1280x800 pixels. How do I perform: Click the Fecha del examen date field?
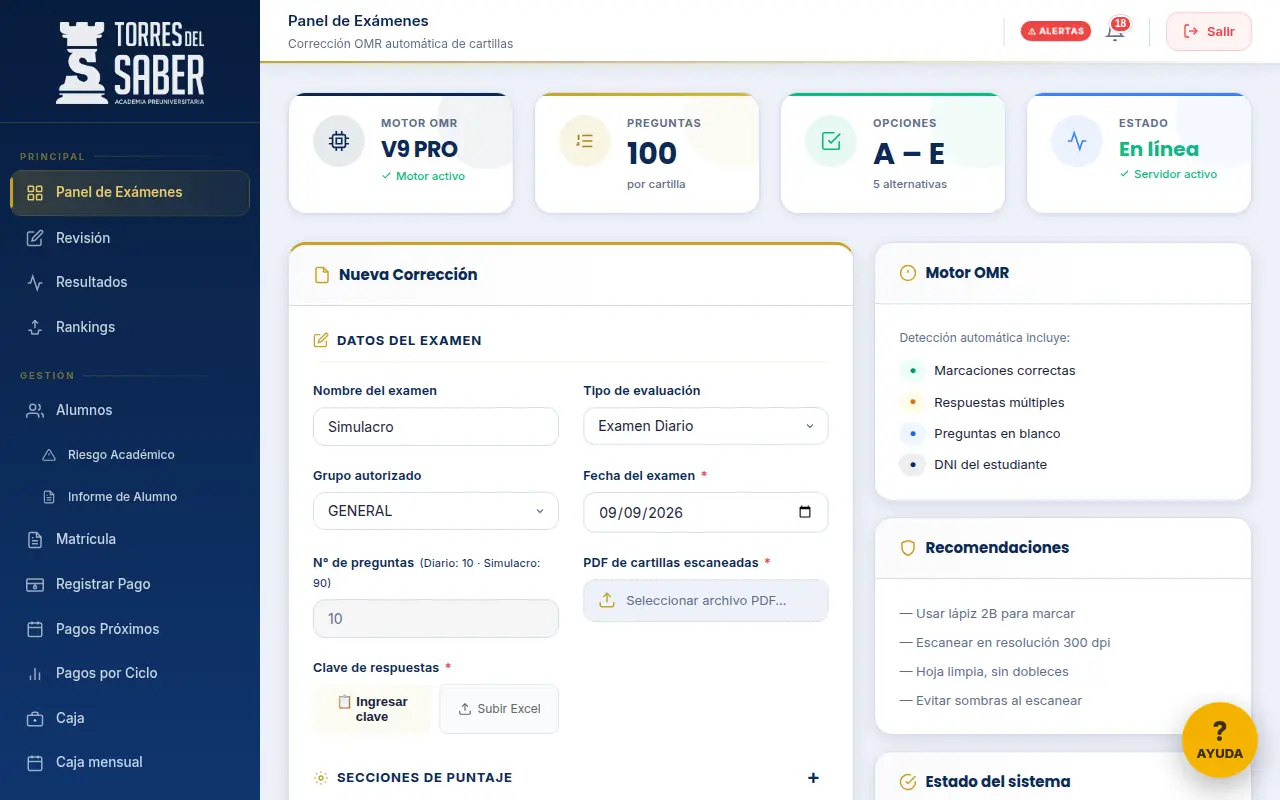(x=706, y=512)
